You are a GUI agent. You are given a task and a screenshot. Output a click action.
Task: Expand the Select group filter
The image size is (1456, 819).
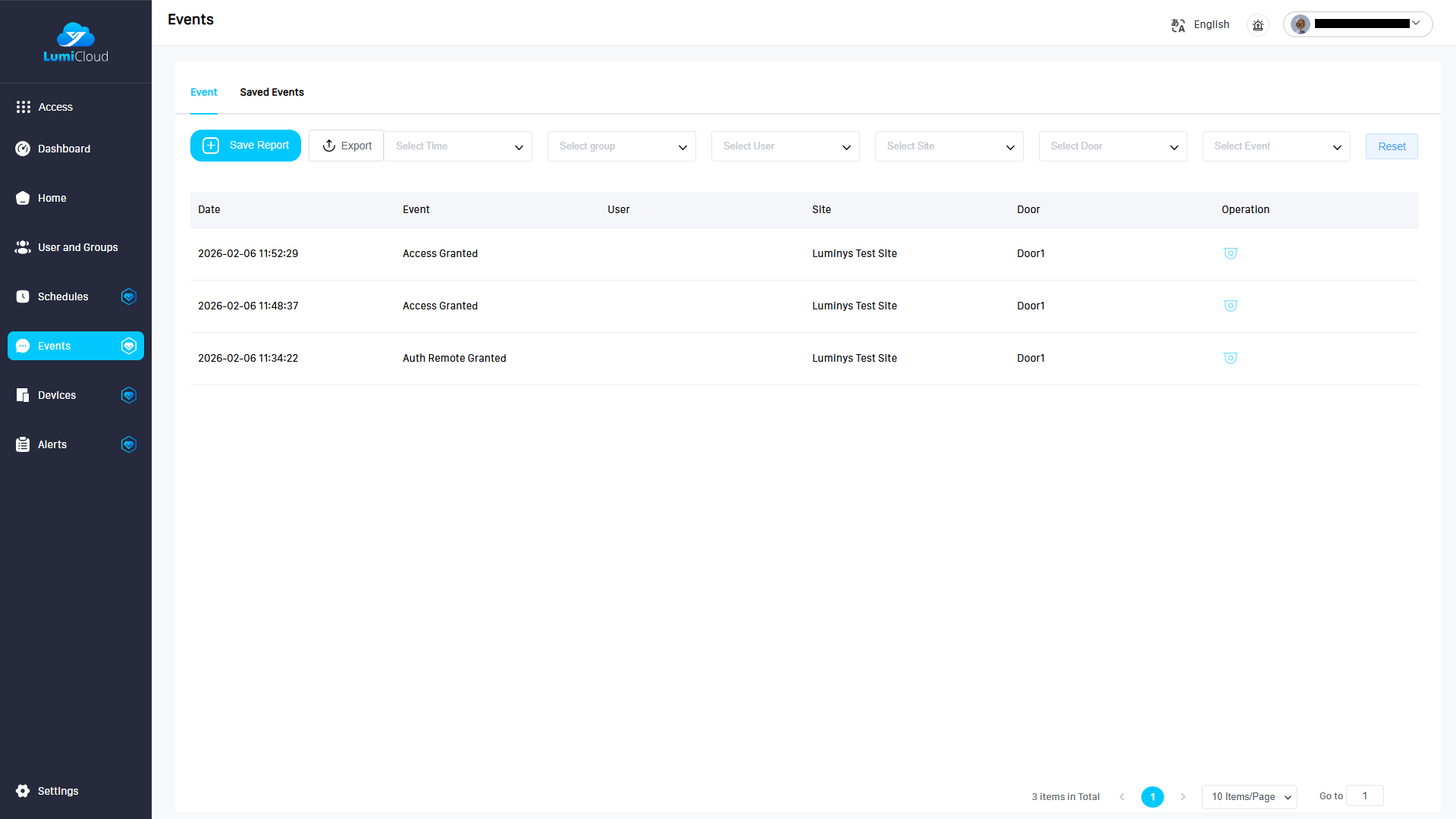(x=621, y=146)
